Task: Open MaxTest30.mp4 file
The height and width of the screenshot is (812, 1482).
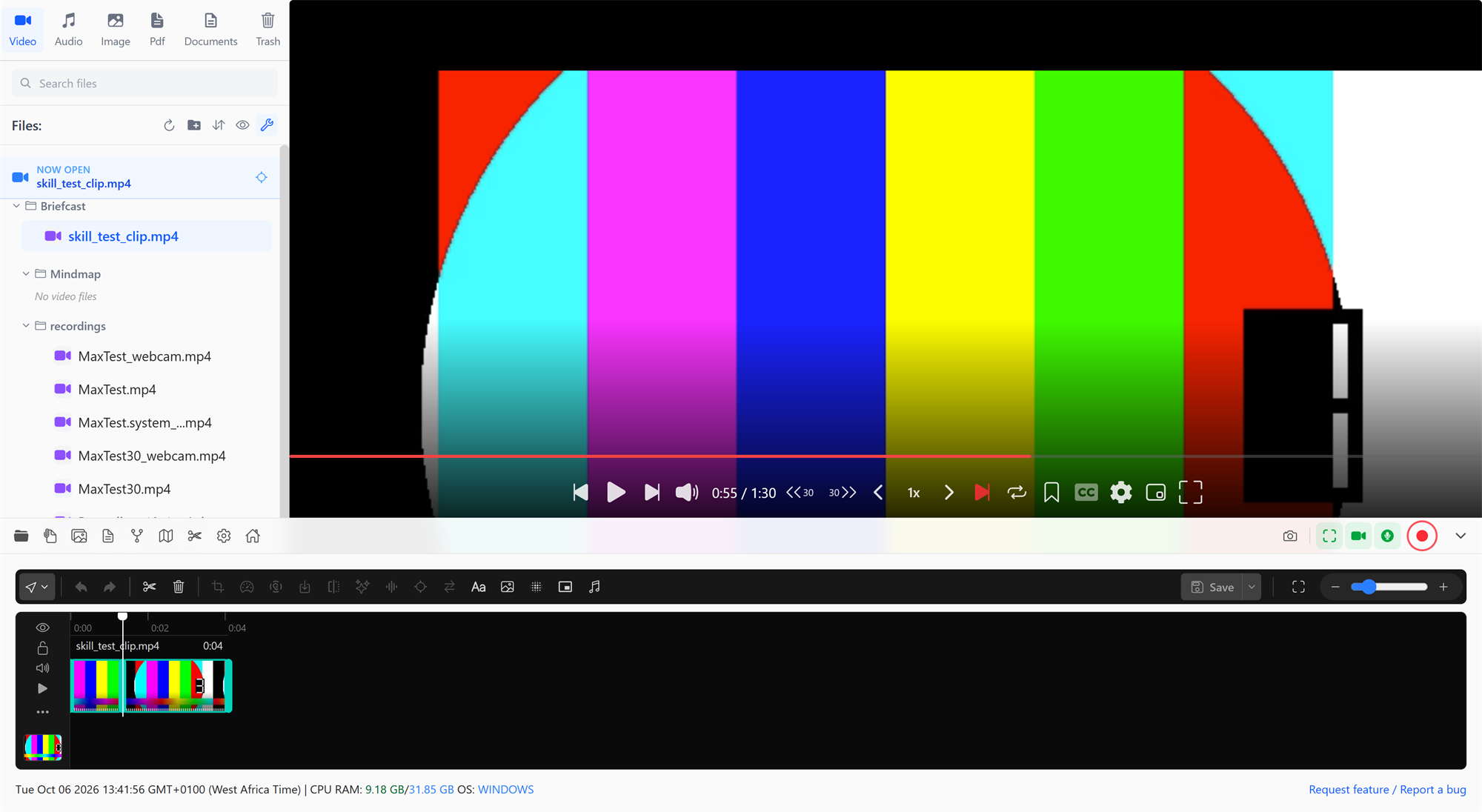Action: click(x=124, y=489)
